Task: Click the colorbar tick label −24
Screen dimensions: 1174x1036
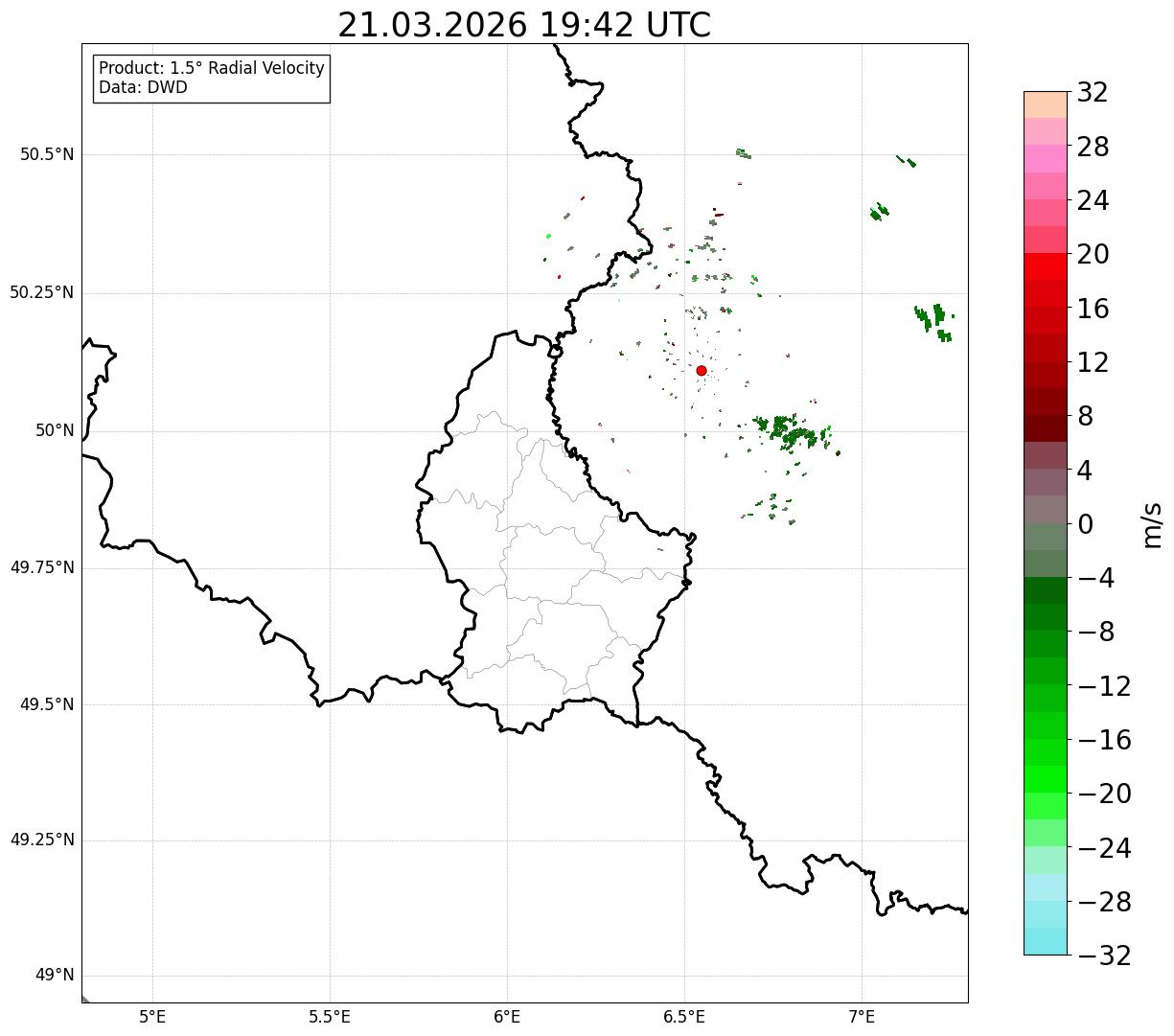Action: [1104, 848]
